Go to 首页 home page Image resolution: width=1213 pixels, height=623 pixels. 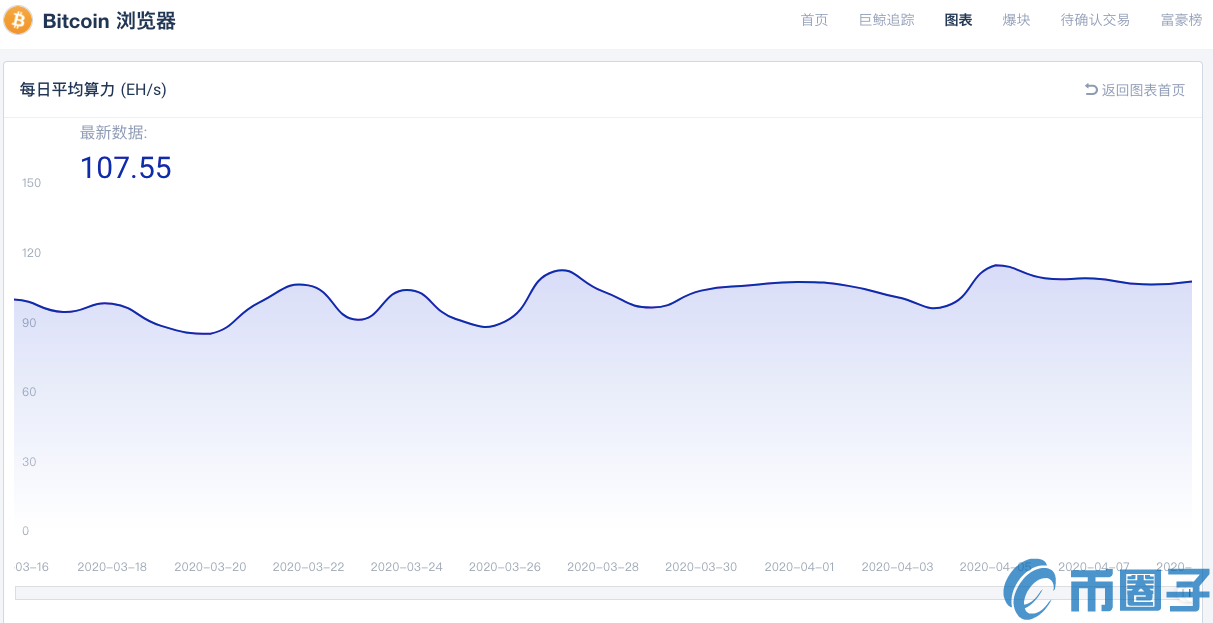[x=814, y=19]
